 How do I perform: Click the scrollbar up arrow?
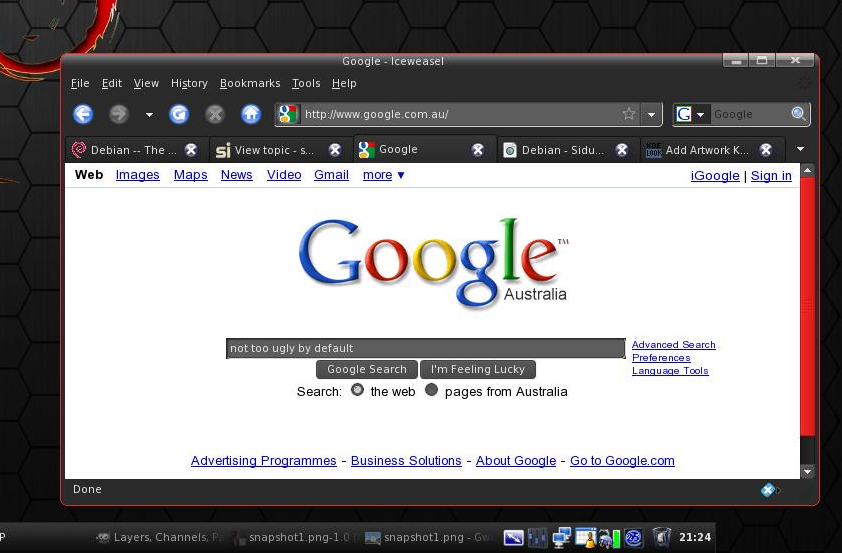808,170
